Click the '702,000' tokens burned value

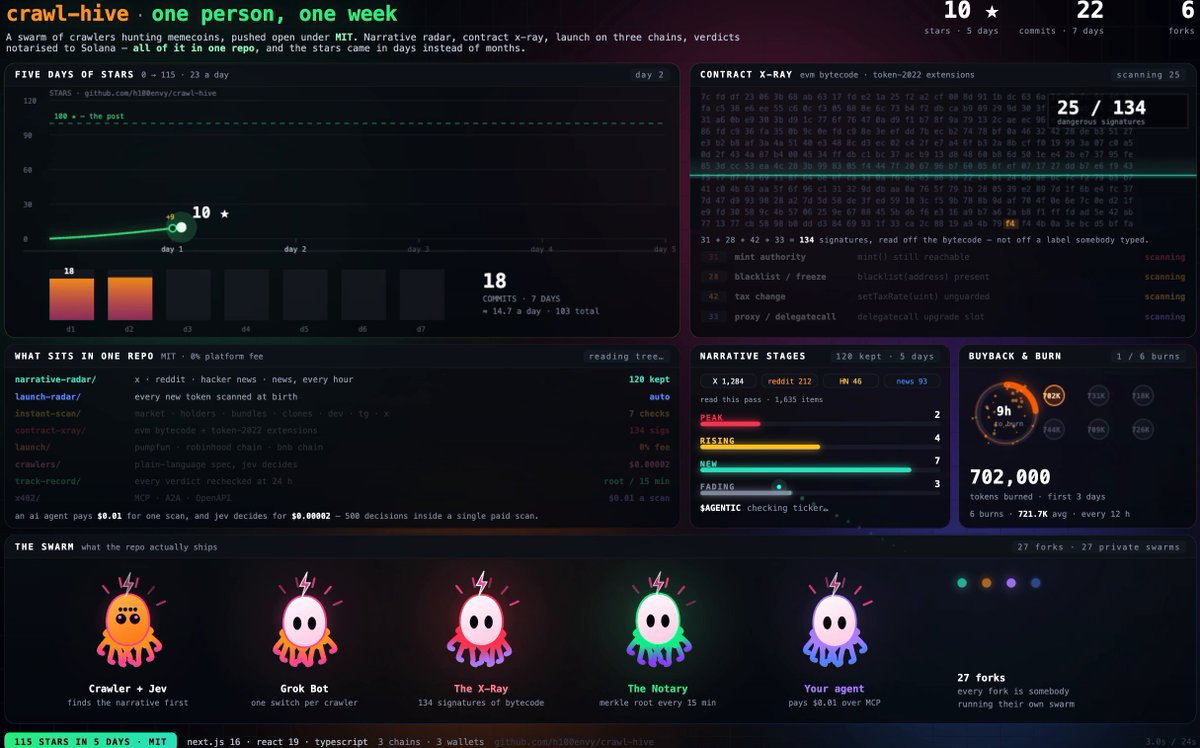[x=1010, y=478]
